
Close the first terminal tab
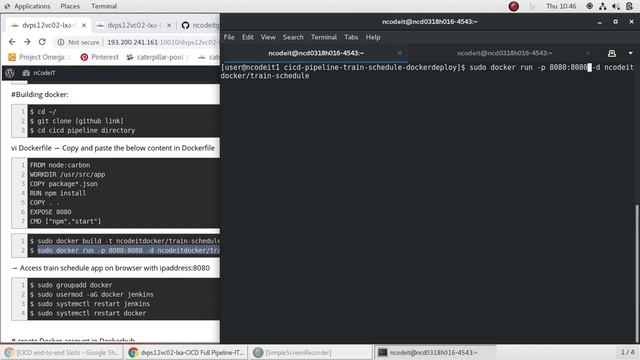point(399,53)
